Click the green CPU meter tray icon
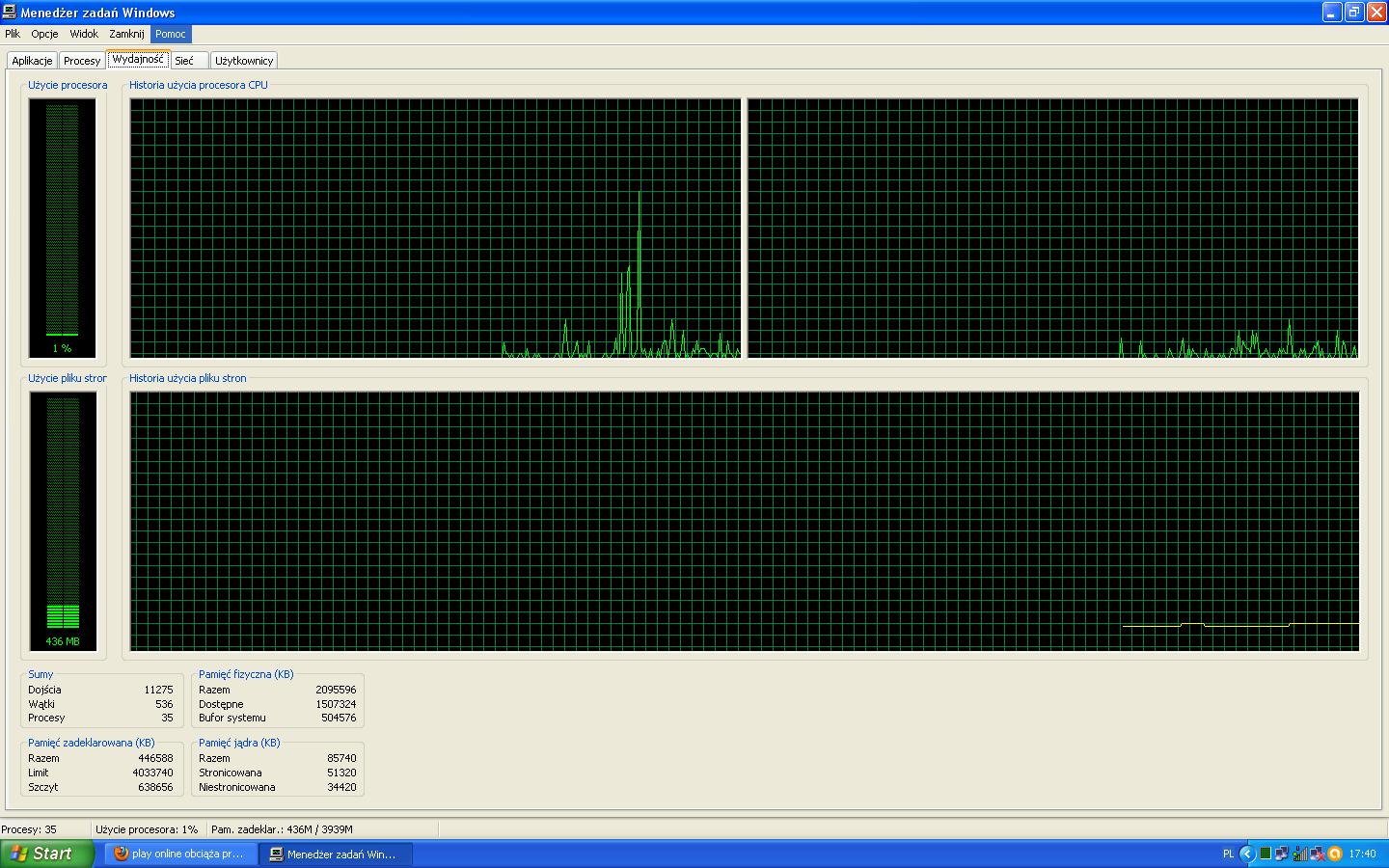 (1265, 854)
